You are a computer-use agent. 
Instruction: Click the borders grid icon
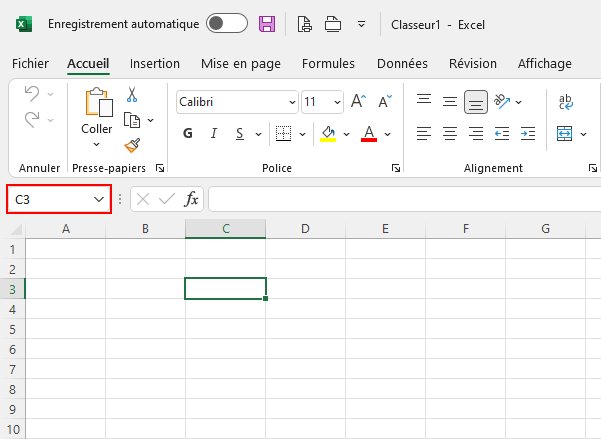tap(283, 133)
